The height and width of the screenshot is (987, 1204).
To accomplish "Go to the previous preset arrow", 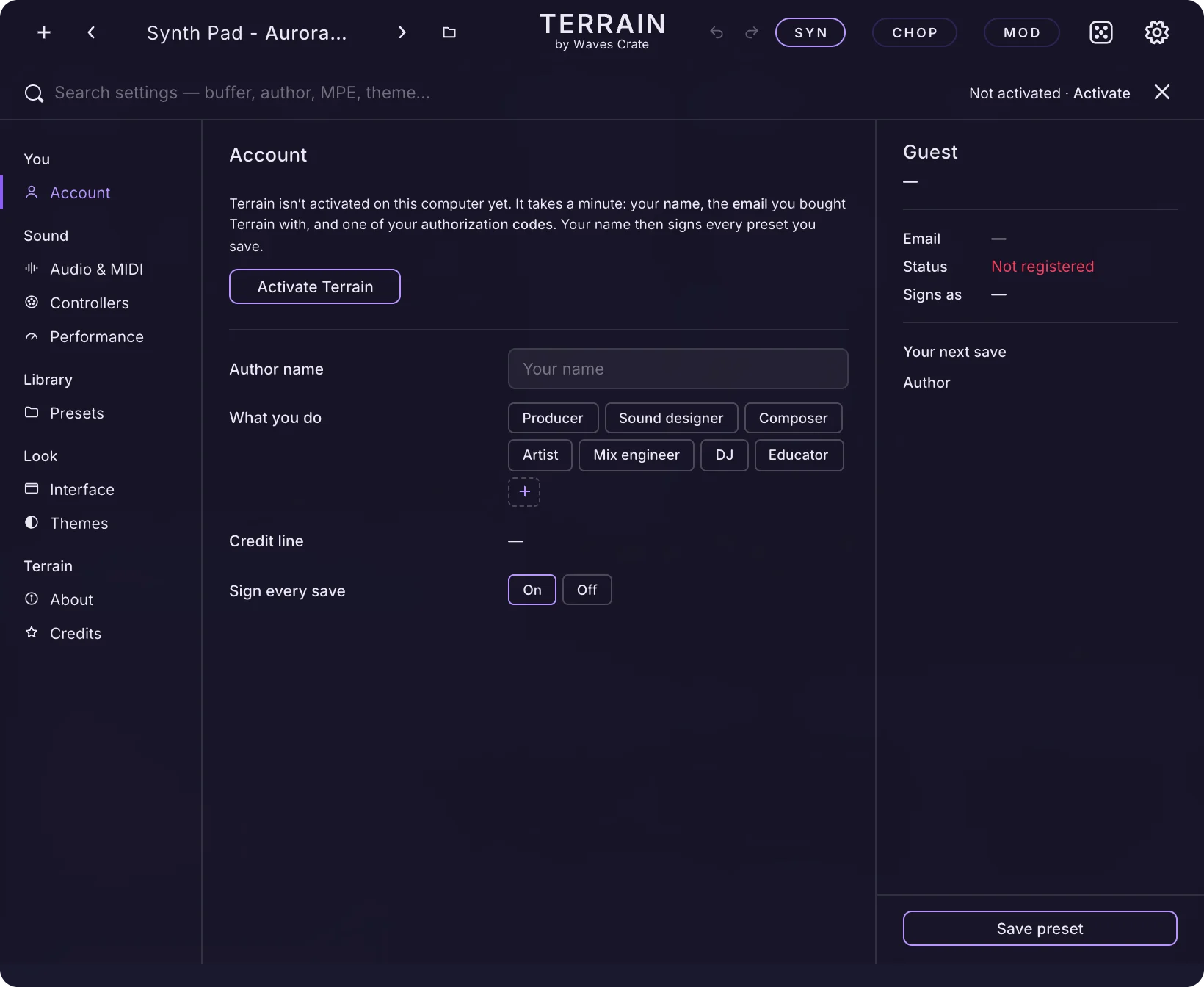I will click(91, 32).
